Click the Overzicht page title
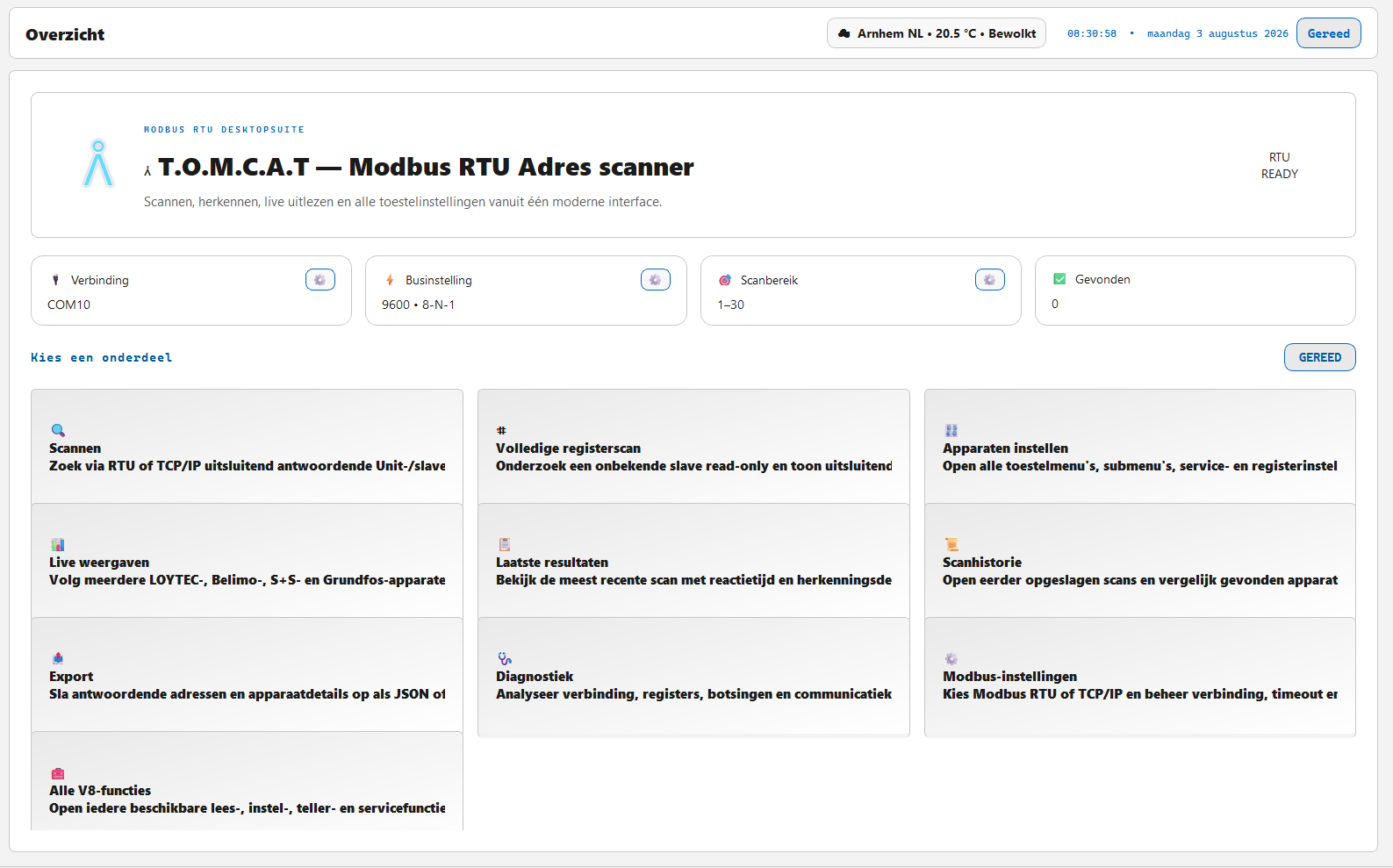1393x868 pixels. [x=65, y=34]
